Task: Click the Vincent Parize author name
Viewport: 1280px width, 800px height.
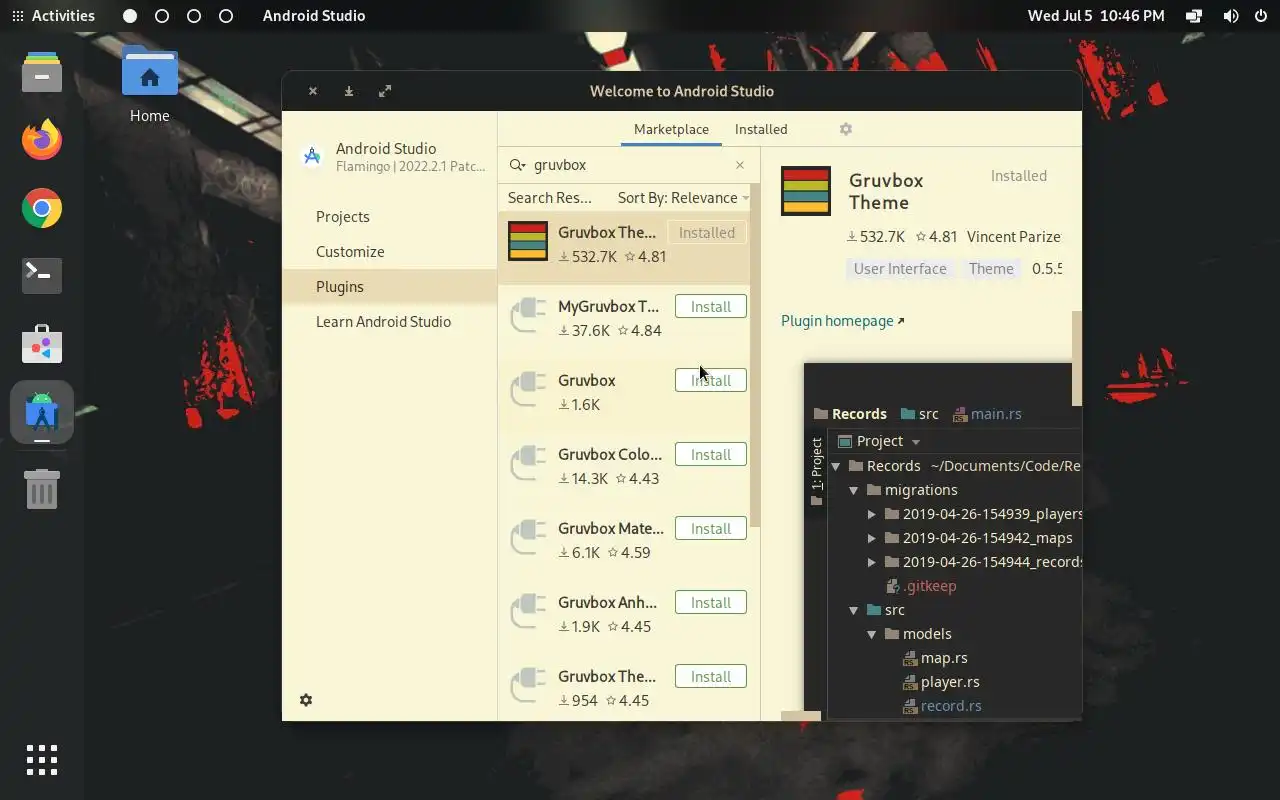Action: 1014,237
